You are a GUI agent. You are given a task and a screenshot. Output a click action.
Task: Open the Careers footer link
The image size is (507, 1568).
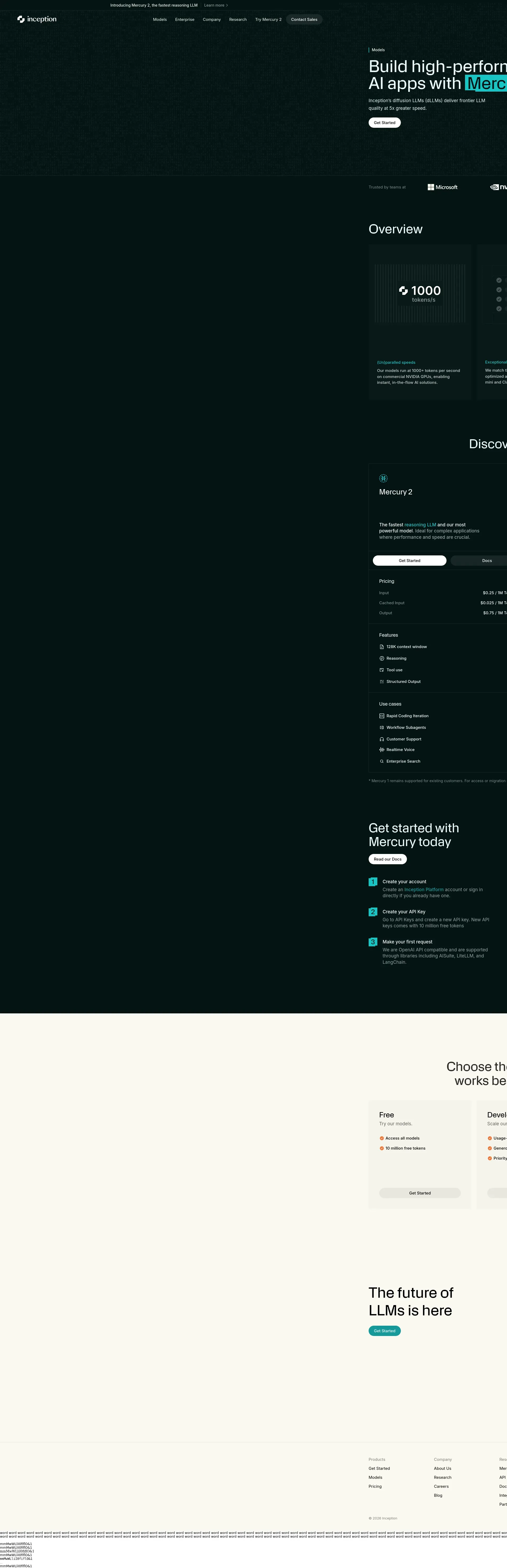(x=441, y=1486)
